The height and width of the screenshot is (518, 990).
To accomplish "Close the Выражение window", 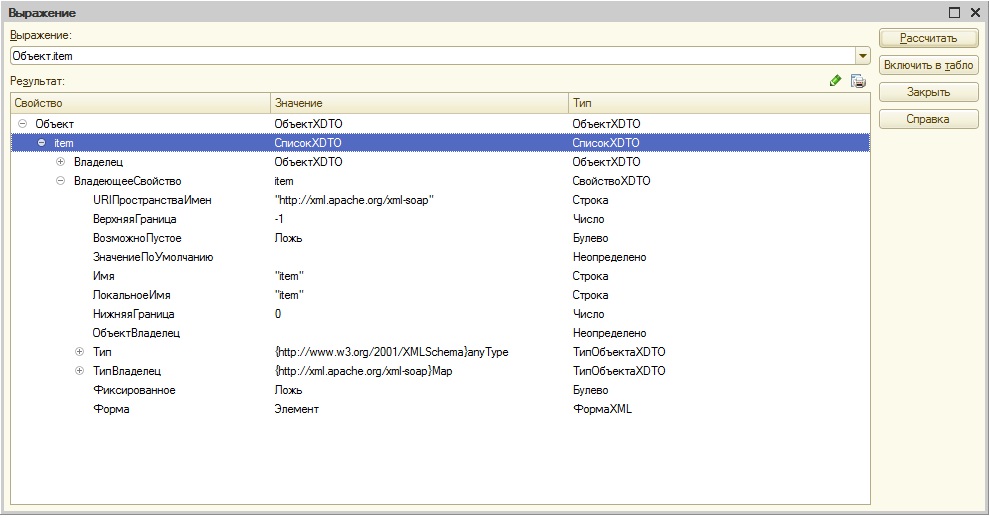I will pos(975,12).
